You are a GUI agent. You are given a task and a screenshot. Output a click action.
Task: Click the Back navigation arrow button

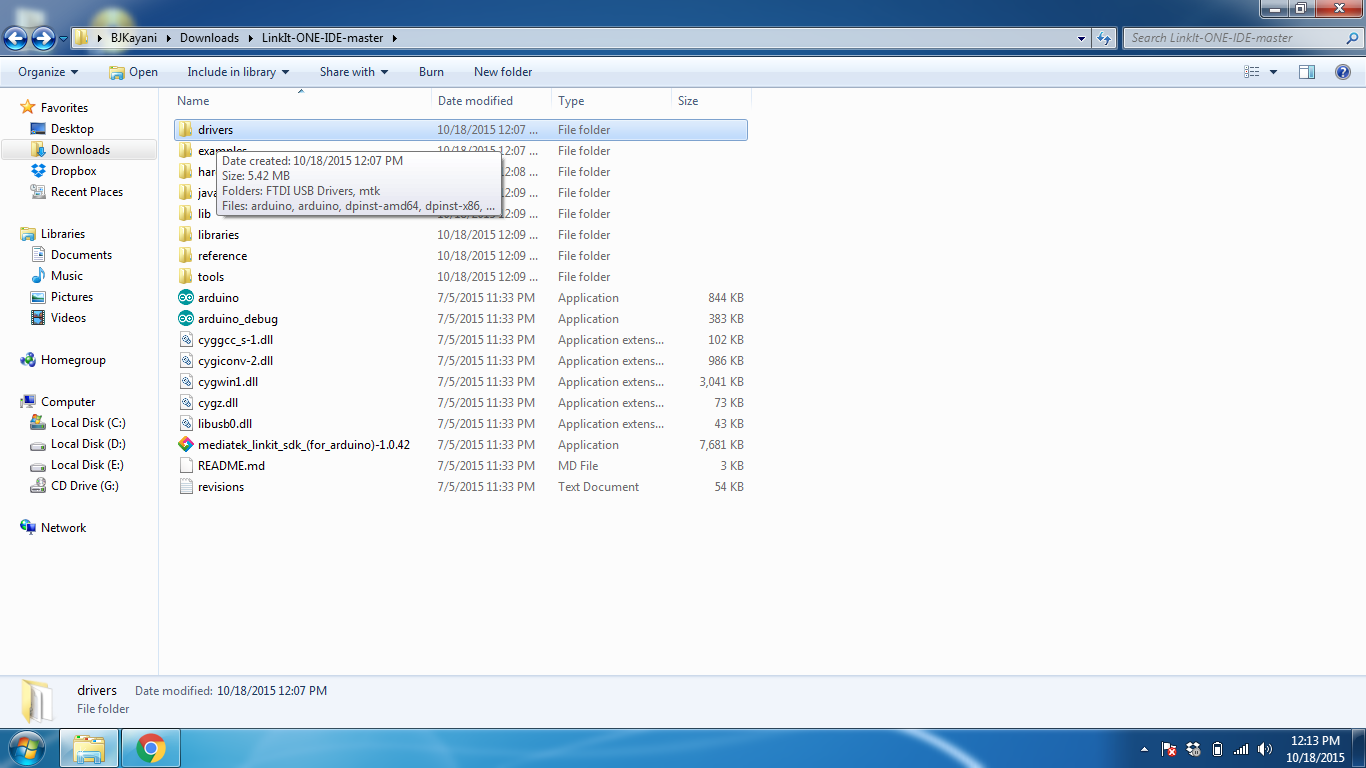pyautogui.click(x=15, y=38)
